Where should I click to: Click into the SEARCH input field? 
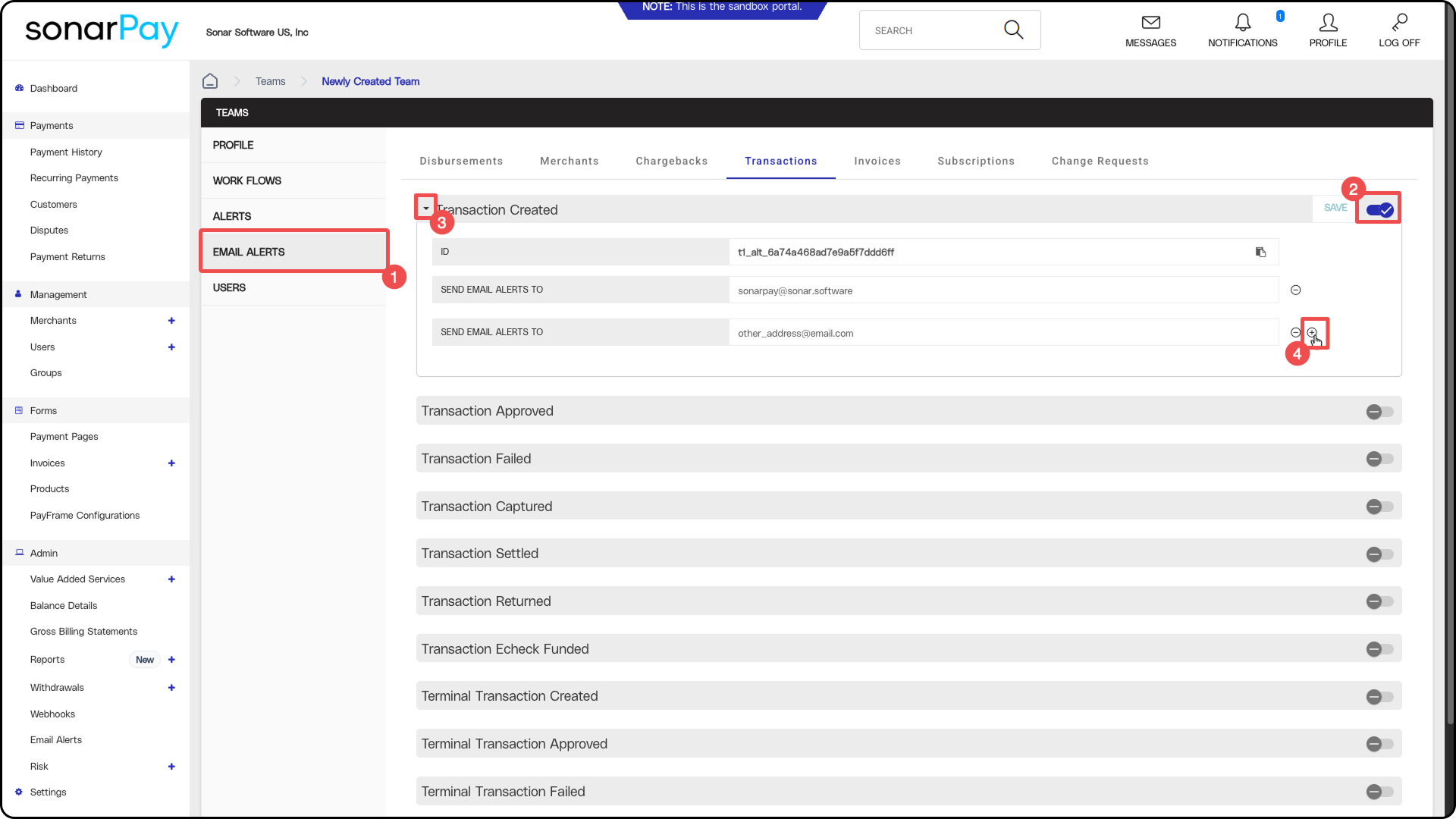pos(934,30)
